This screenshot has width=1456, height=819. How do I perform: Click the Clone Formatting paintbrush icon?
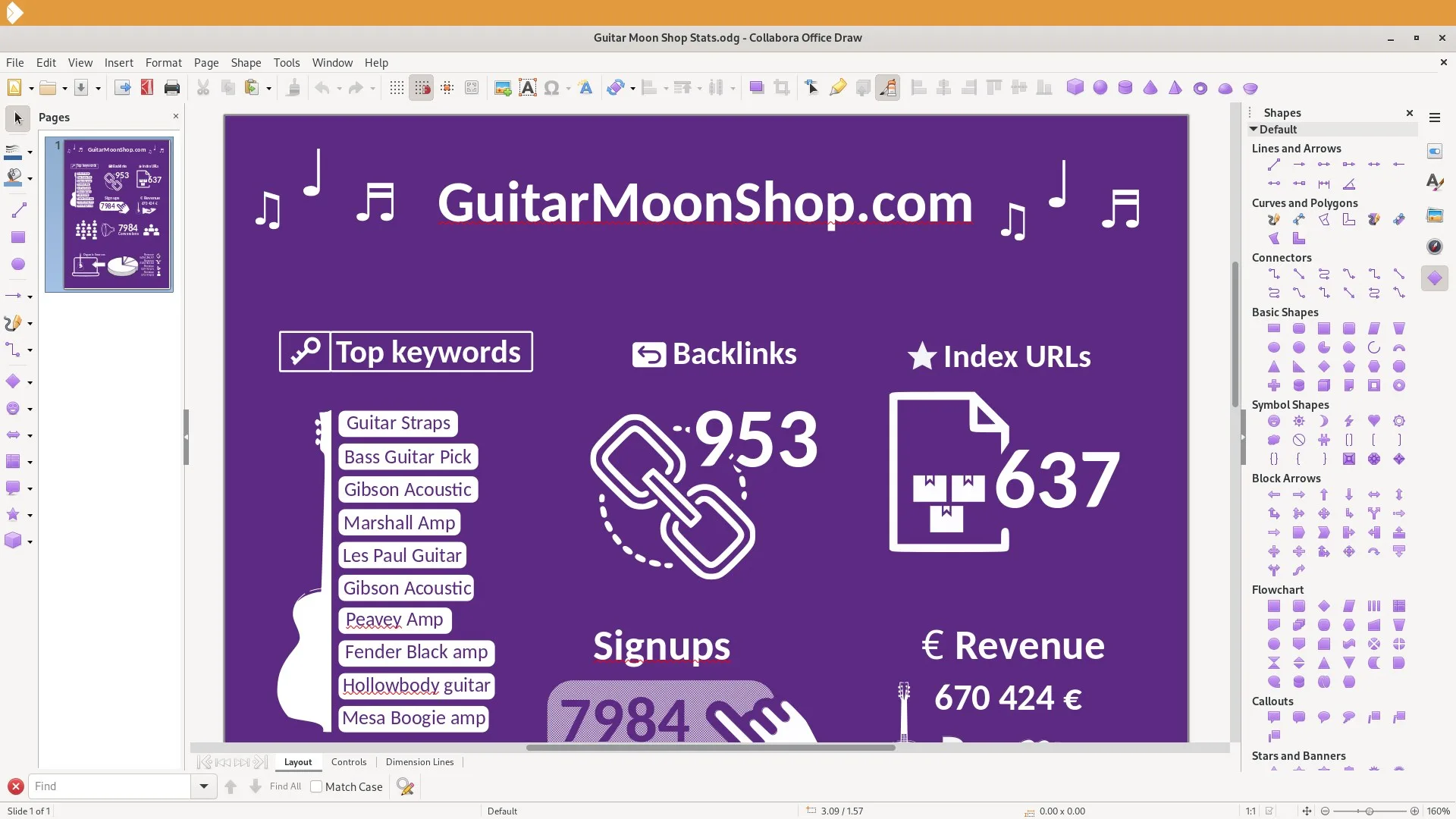pyautogui.click(x=293, y=88)
